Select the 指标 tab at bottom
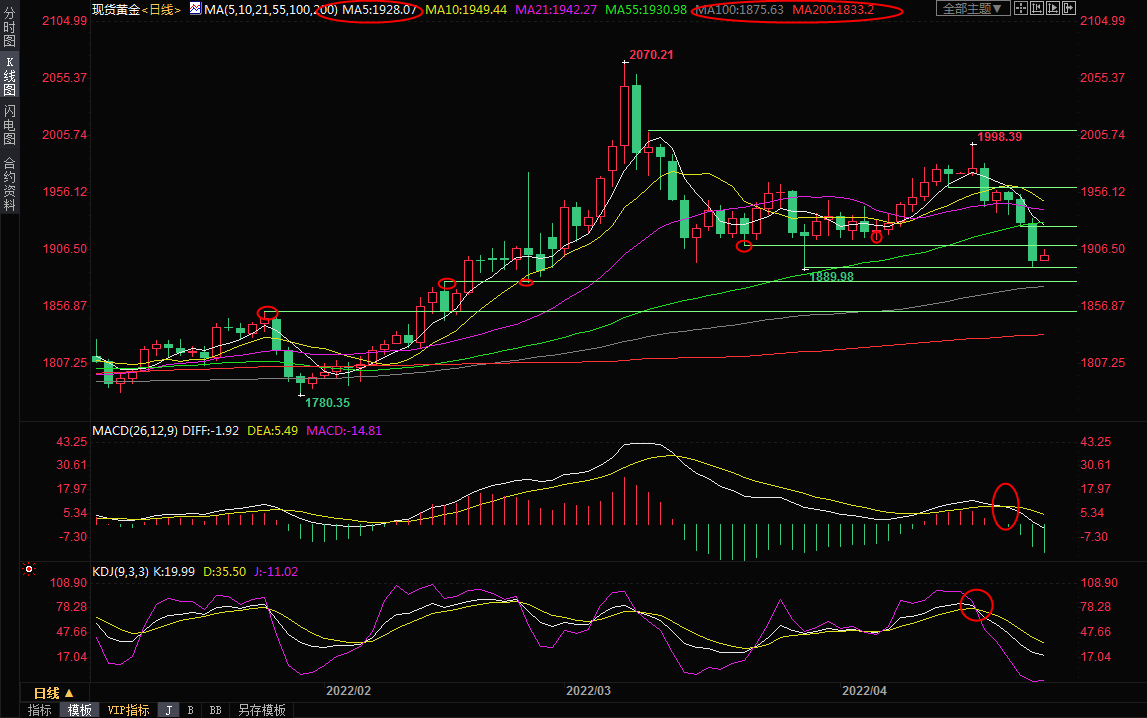This screenshot has height=718, width=1147. pyautogui.click(x=40, y=710)
